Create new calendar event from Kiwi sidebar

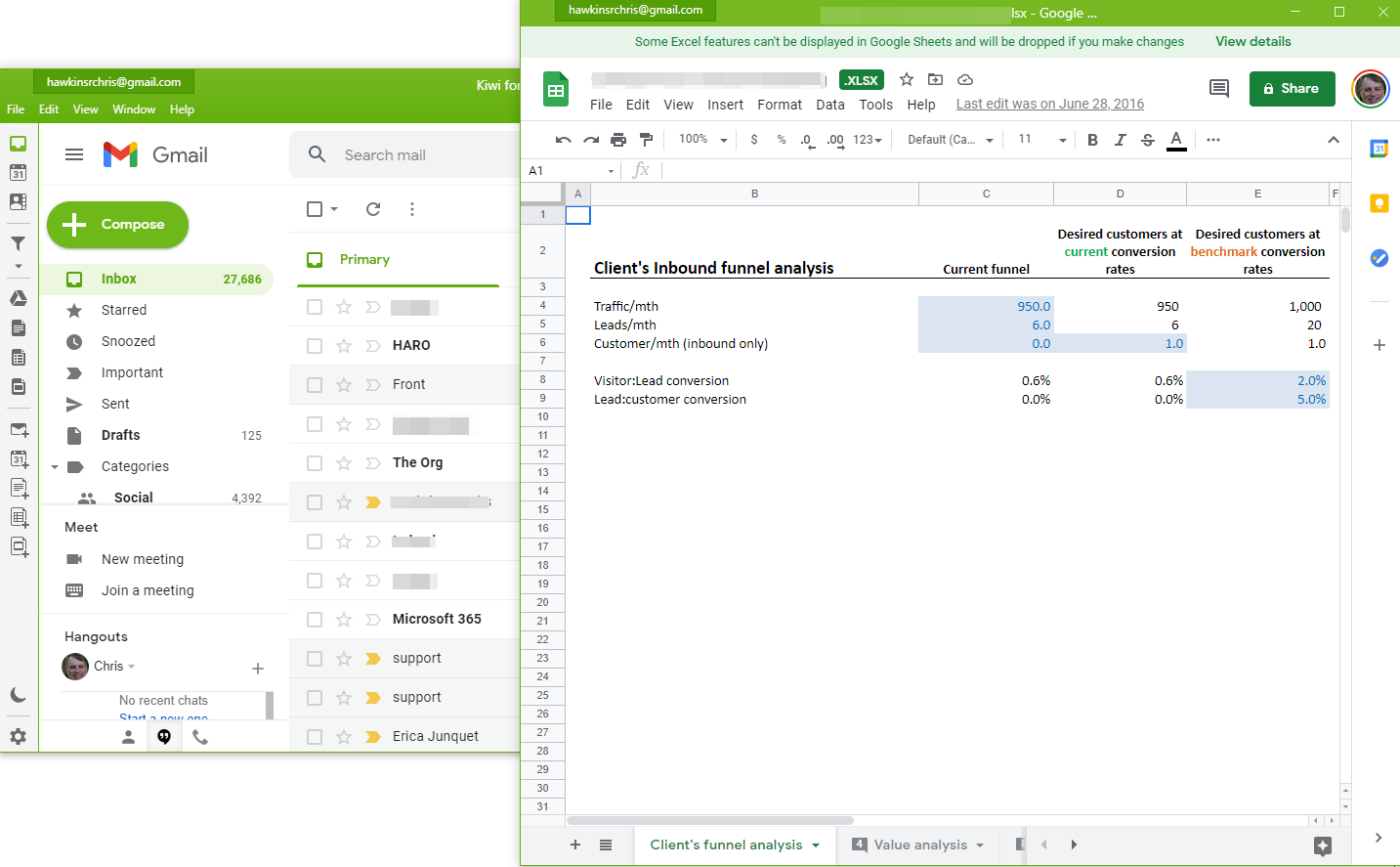[x=18, y=459]
